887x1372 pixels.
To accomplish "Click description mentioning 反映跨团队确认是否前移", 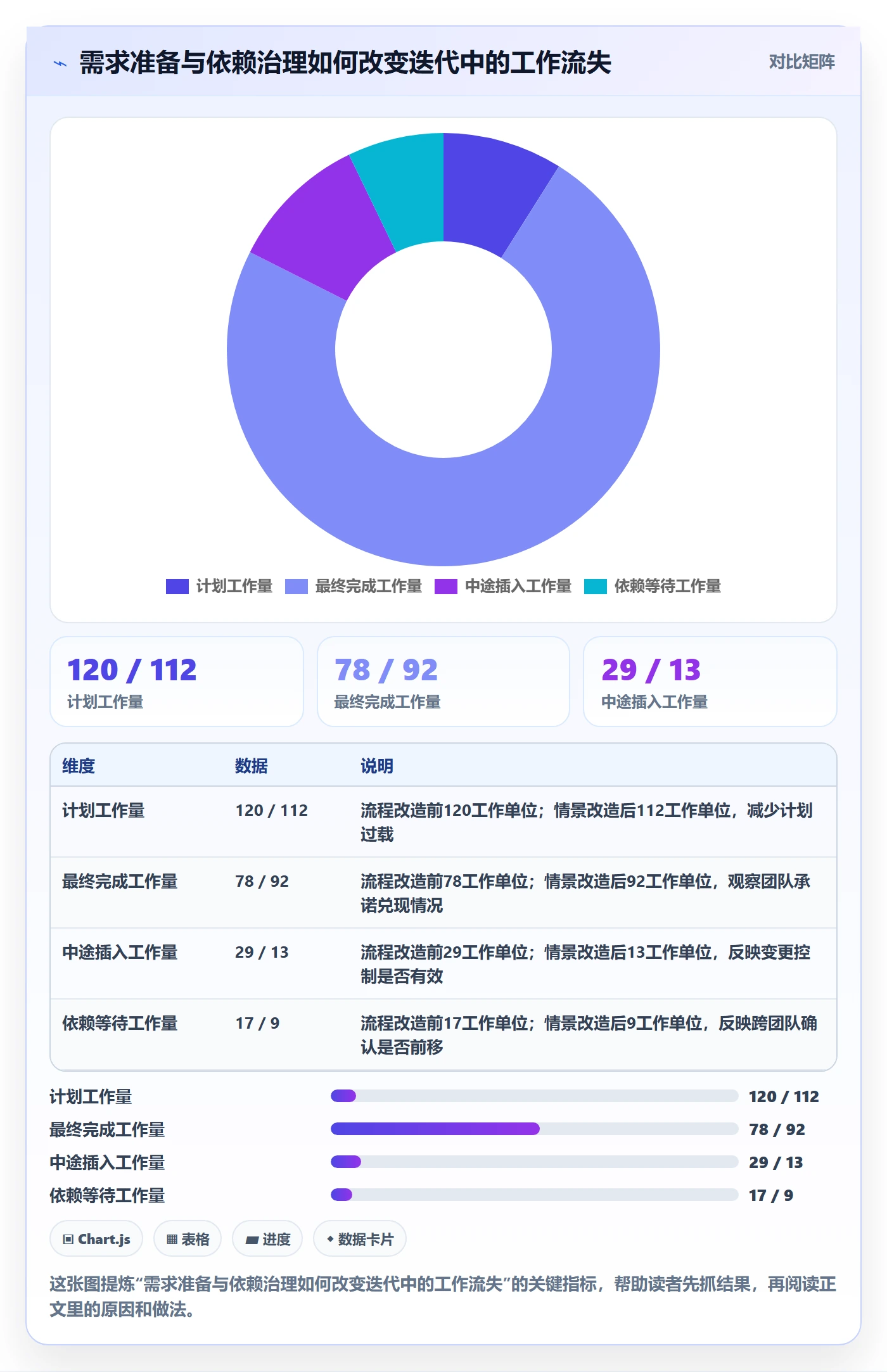I will (x=589, y=1035).
